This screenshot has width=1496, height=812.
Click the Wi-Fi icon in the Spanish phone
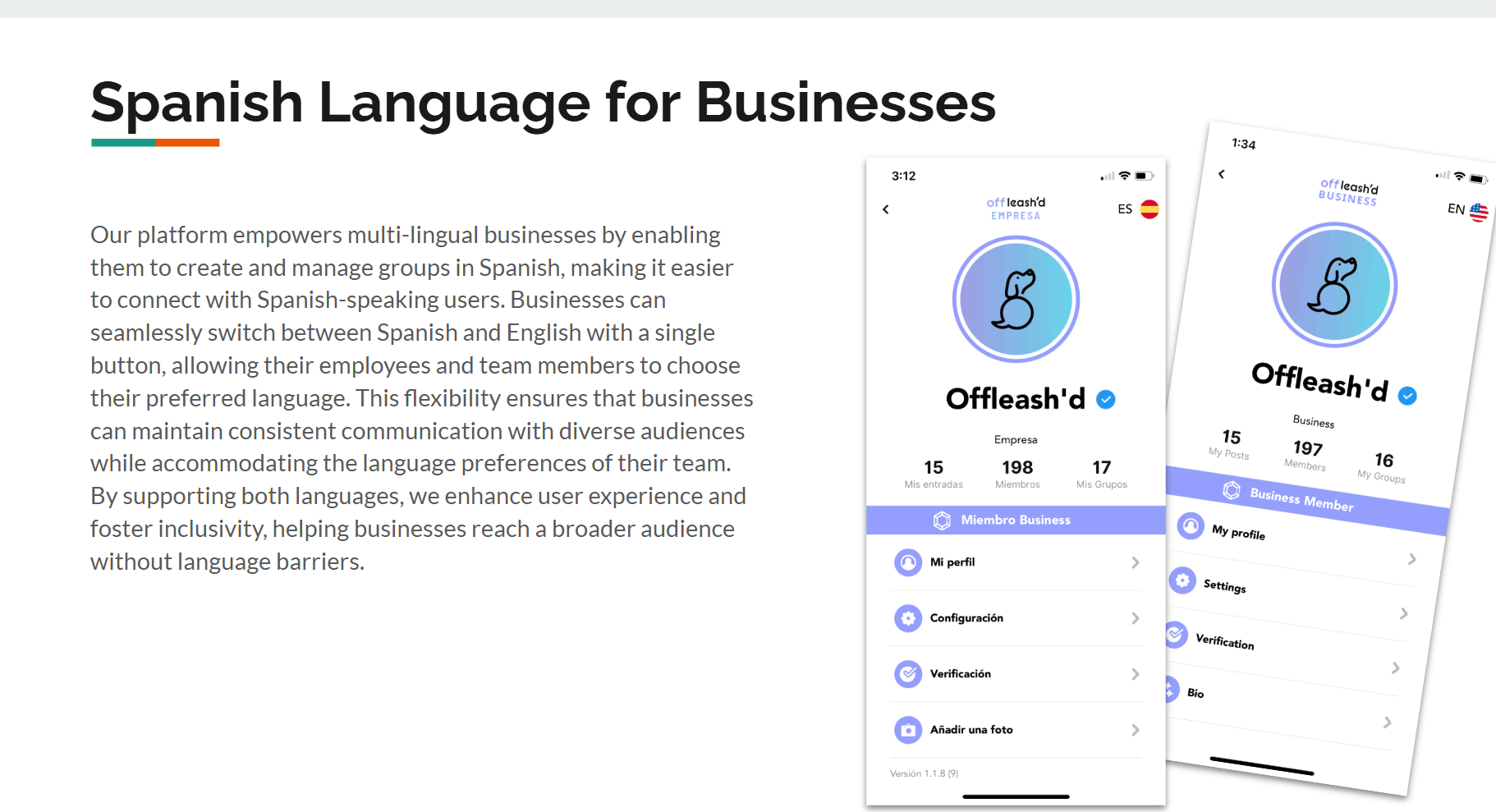tap(1125, 176)
